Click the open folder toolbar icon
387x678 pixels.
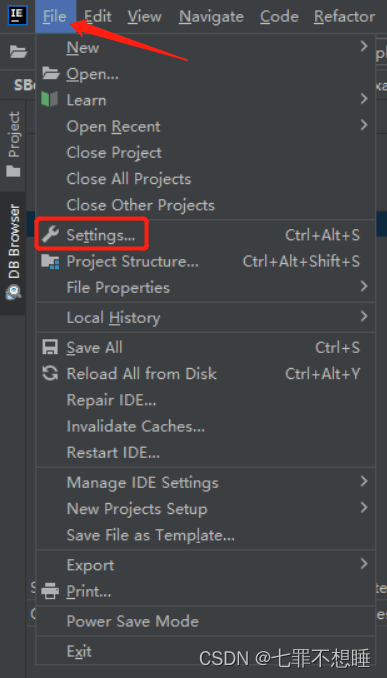[x=19, y=52]
